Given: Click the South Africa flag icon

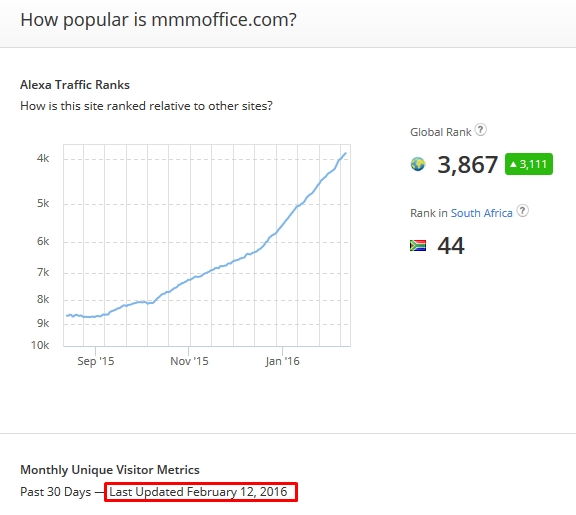Looking at the screenshot, I should click(x=418, y=245).
